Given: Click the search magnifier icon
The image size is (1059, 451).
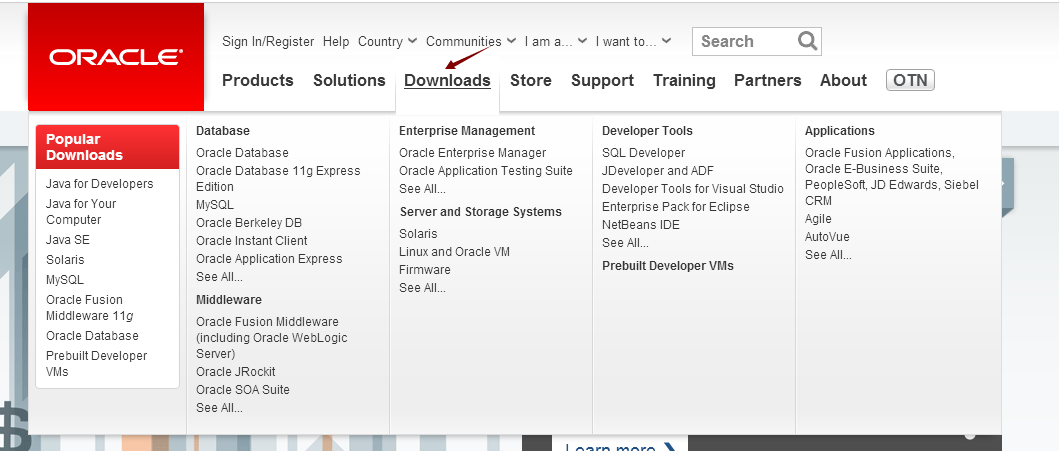Looking at the screenshot, I should (x=807, y=41).
